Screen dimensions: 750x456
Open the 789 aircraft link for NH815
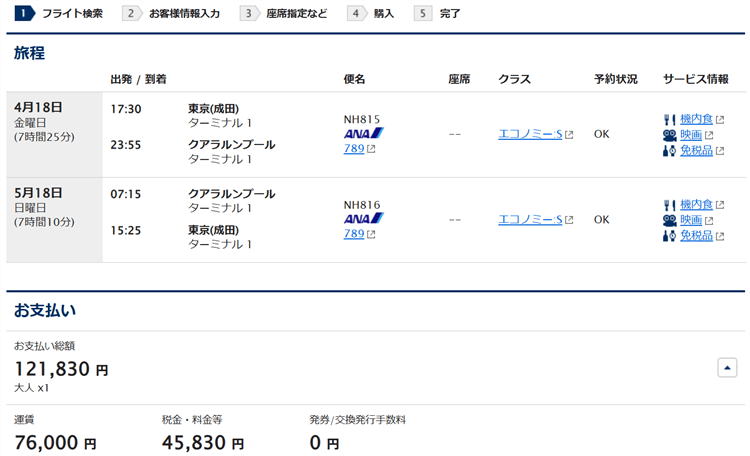pyautogui.click(x=354, y=149)
